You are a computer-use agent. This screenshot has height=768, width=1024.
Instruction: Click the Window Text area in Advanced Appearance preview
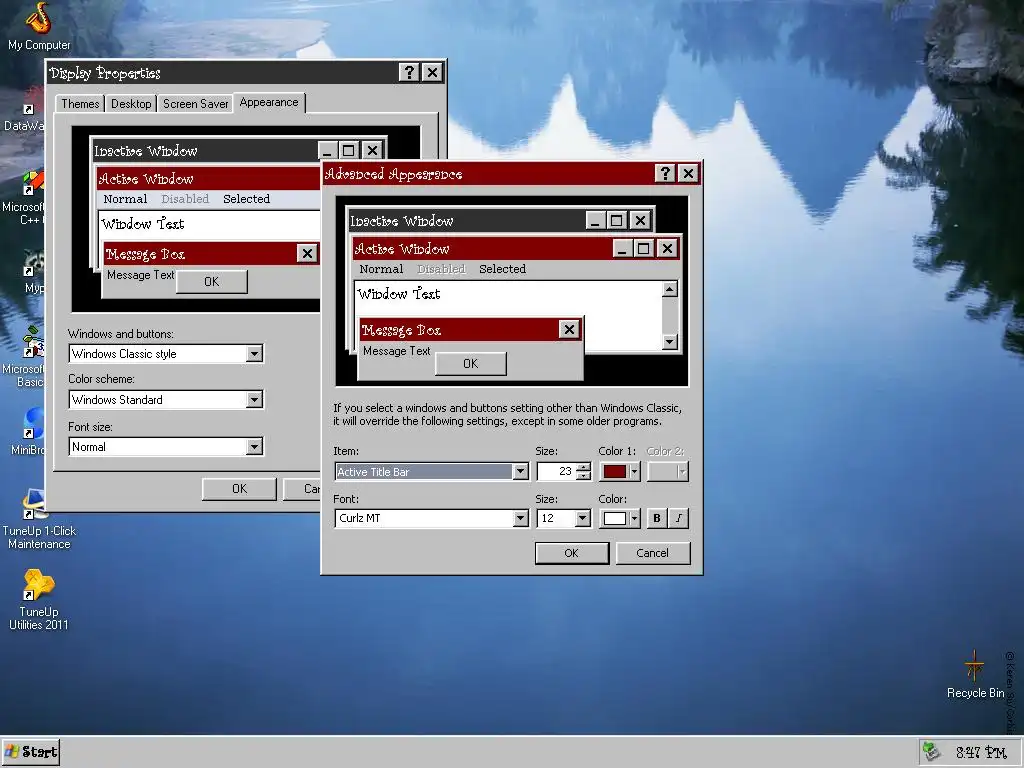(x=398, y=294)
